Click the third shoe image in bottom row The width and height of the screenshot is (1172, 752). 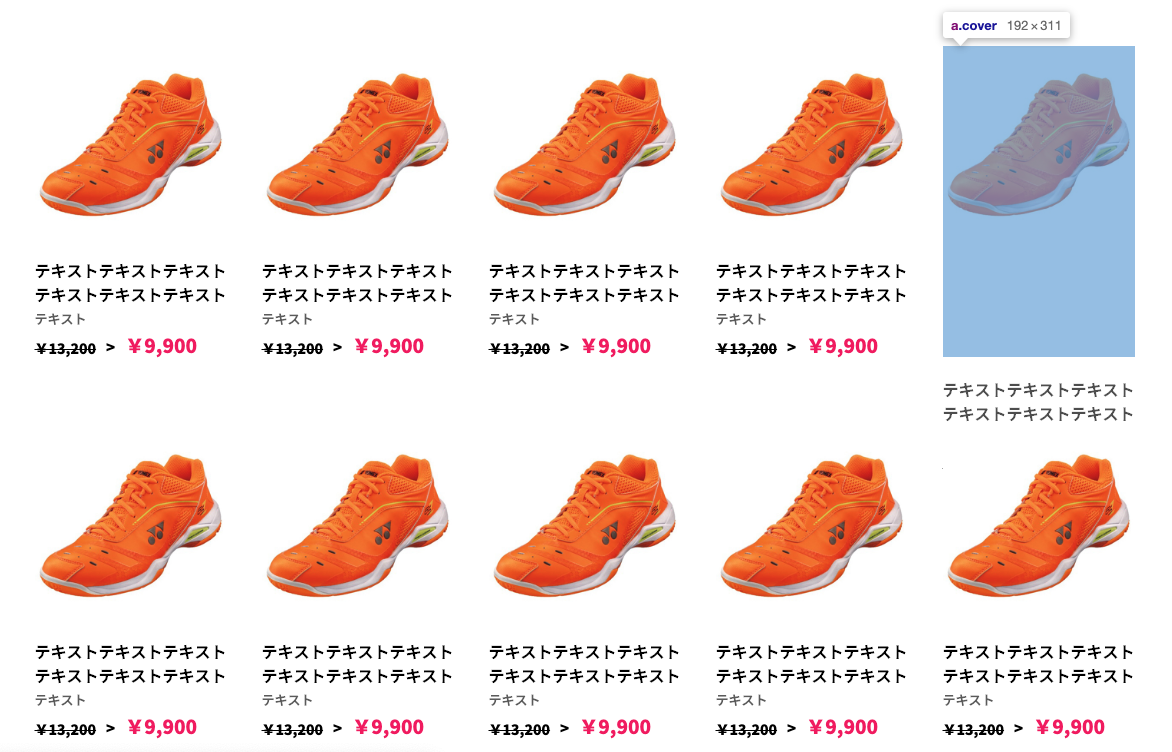584,524
